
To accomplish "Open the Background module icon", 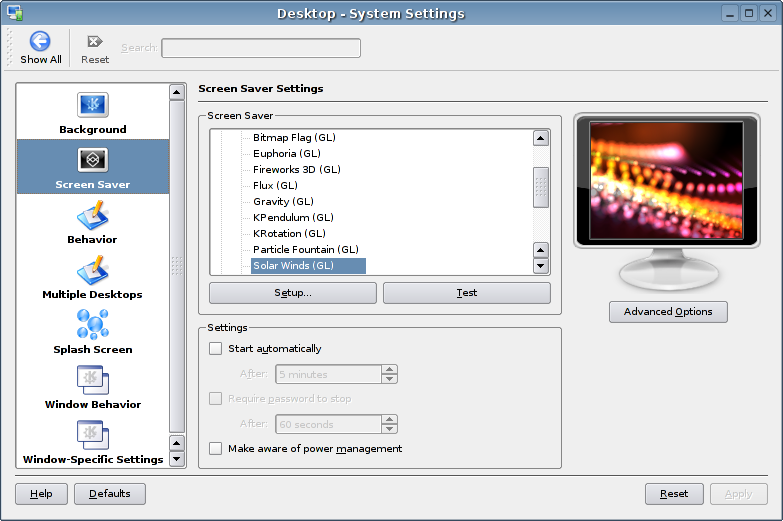I will (x=92, y=105).
